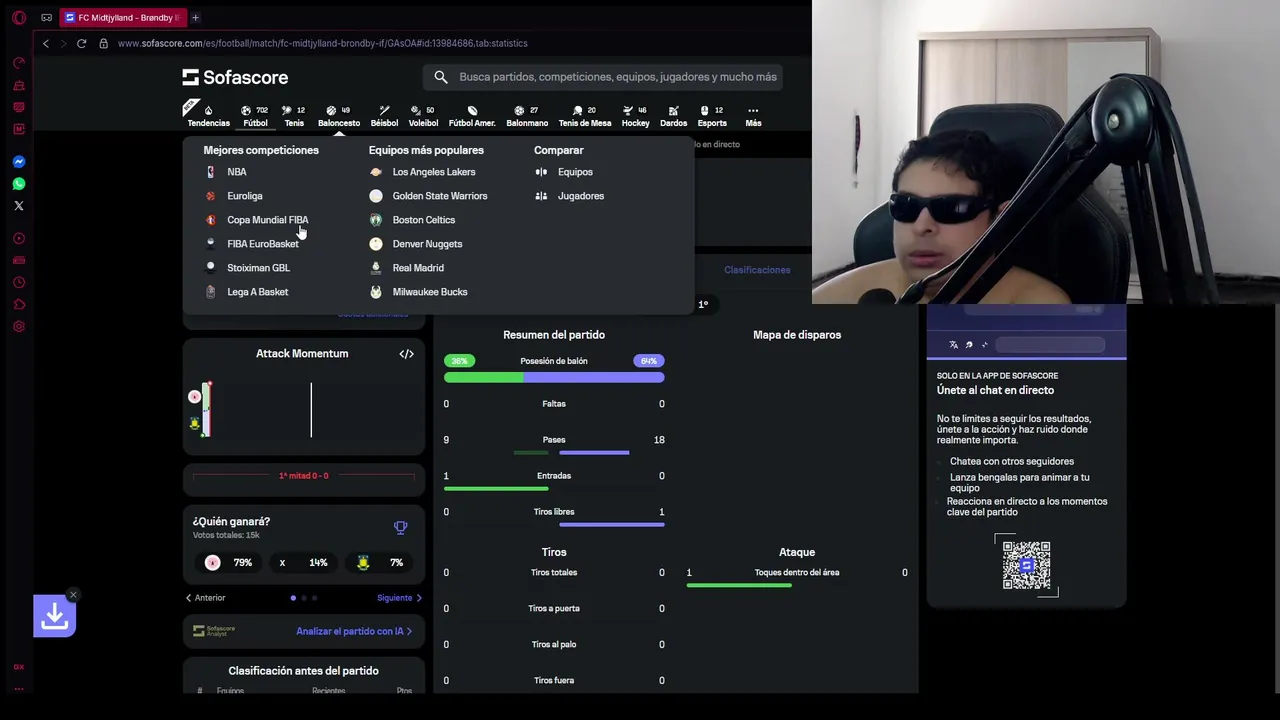Vote for the home team at 79%

230,563
